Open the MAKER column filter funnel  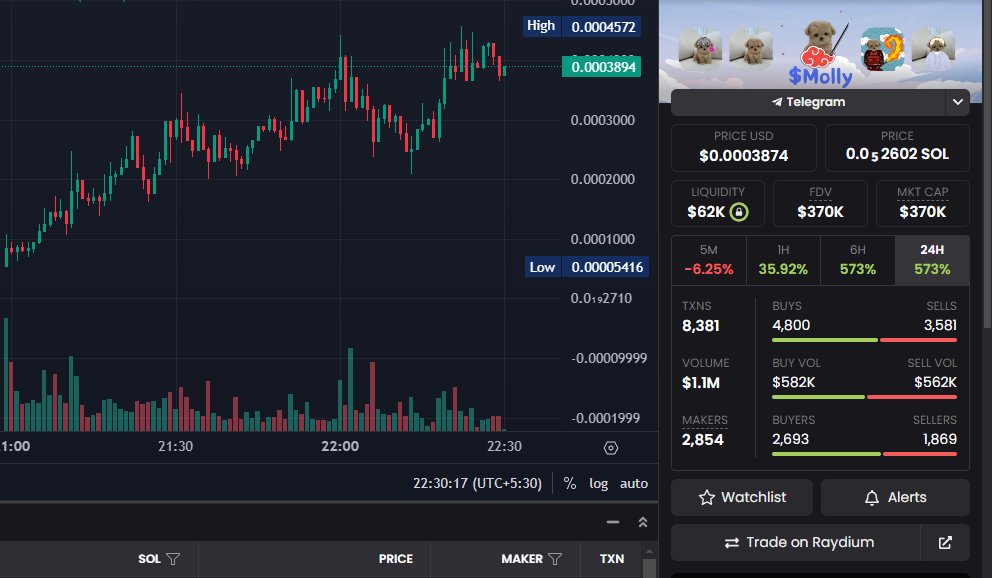(x=555, y=559)
